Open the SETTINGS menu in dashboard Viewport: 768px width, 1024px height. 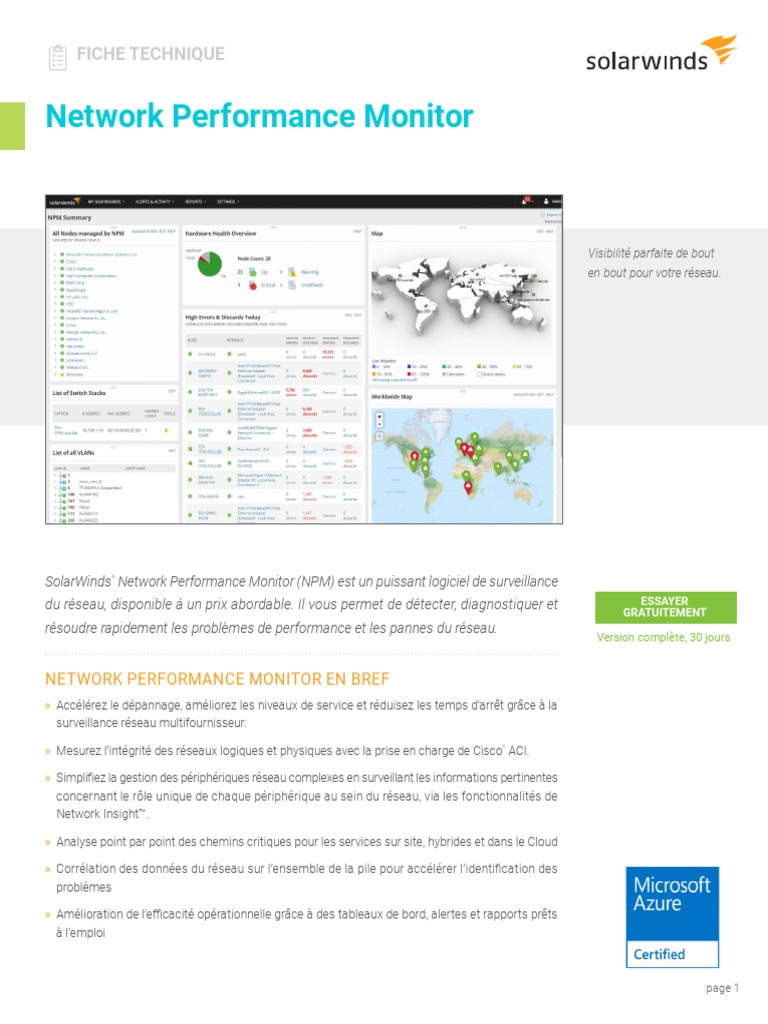(x=228, y=202)
